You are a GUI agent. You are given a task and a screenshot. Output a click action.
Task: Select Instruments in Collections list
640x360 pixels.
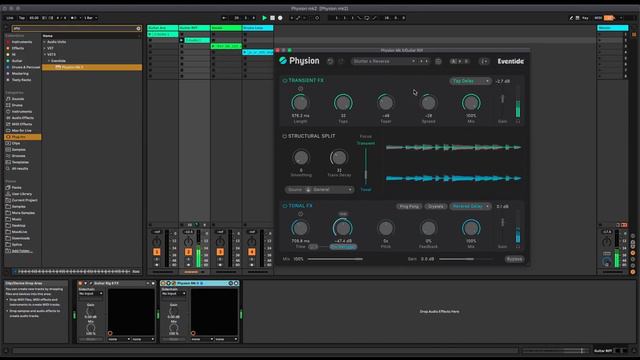coord(21,42)
